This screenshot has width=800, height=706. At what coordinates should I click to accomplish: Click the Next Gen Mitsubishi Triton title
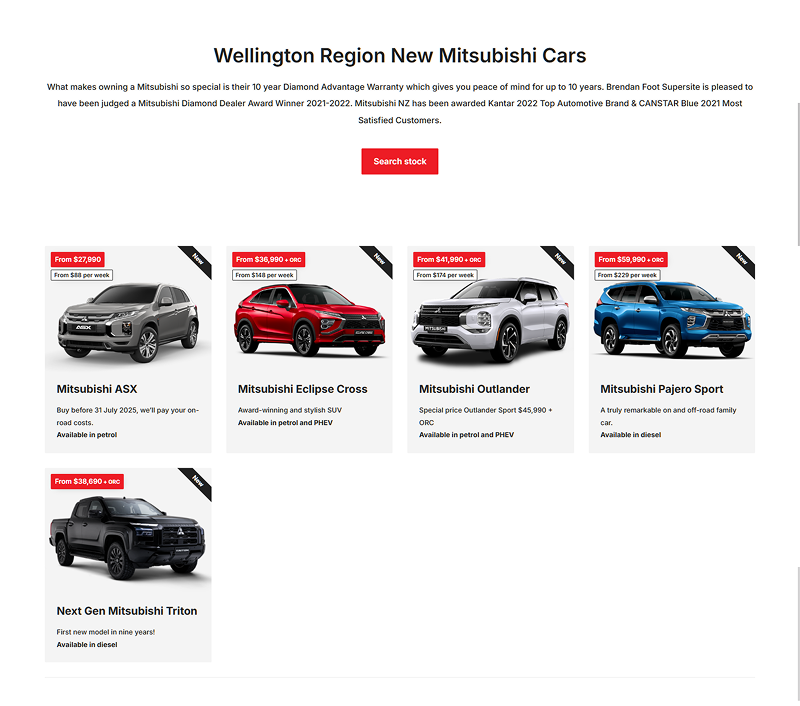pos(127,611)
